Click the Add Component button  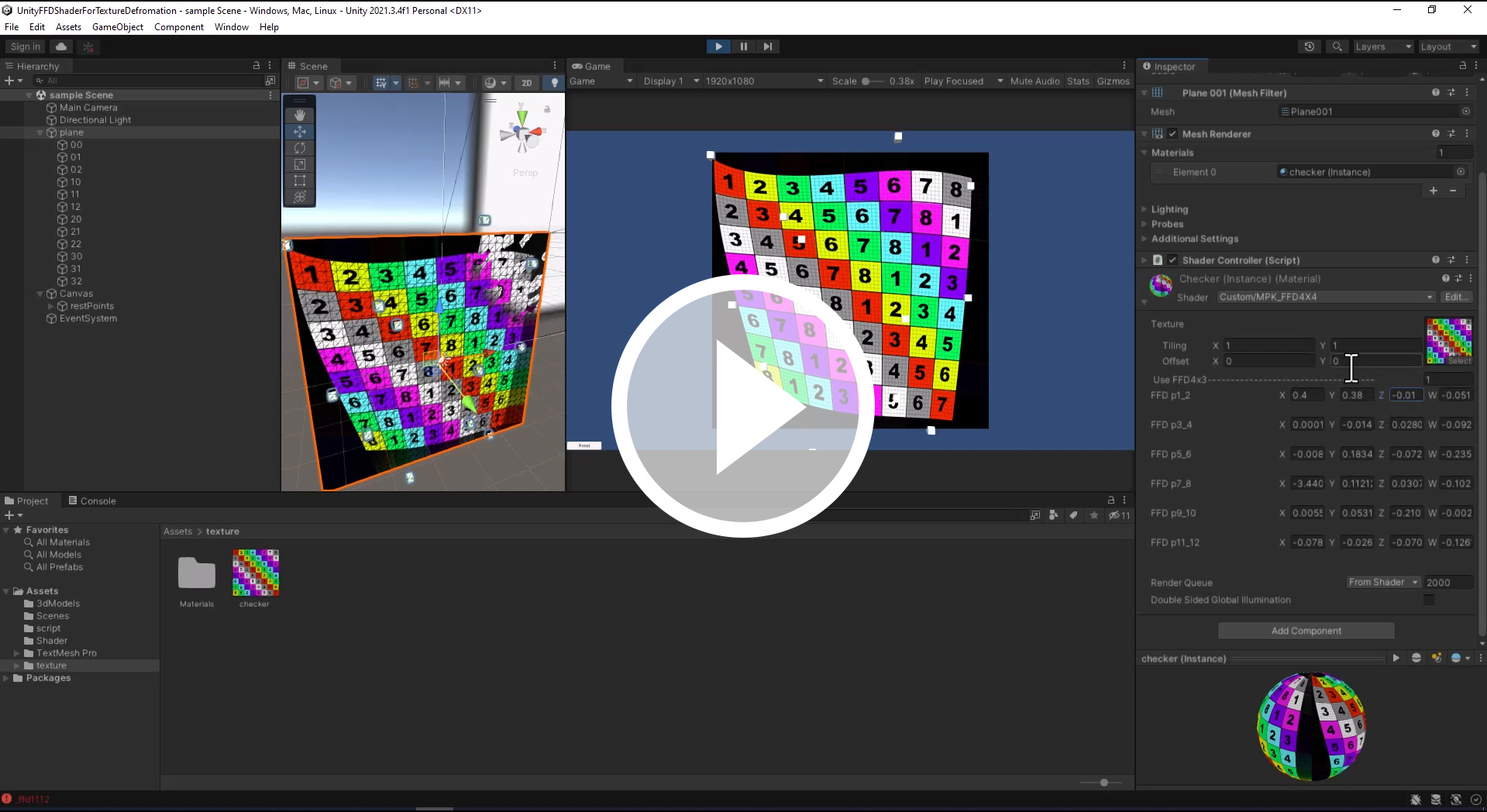1306,631
